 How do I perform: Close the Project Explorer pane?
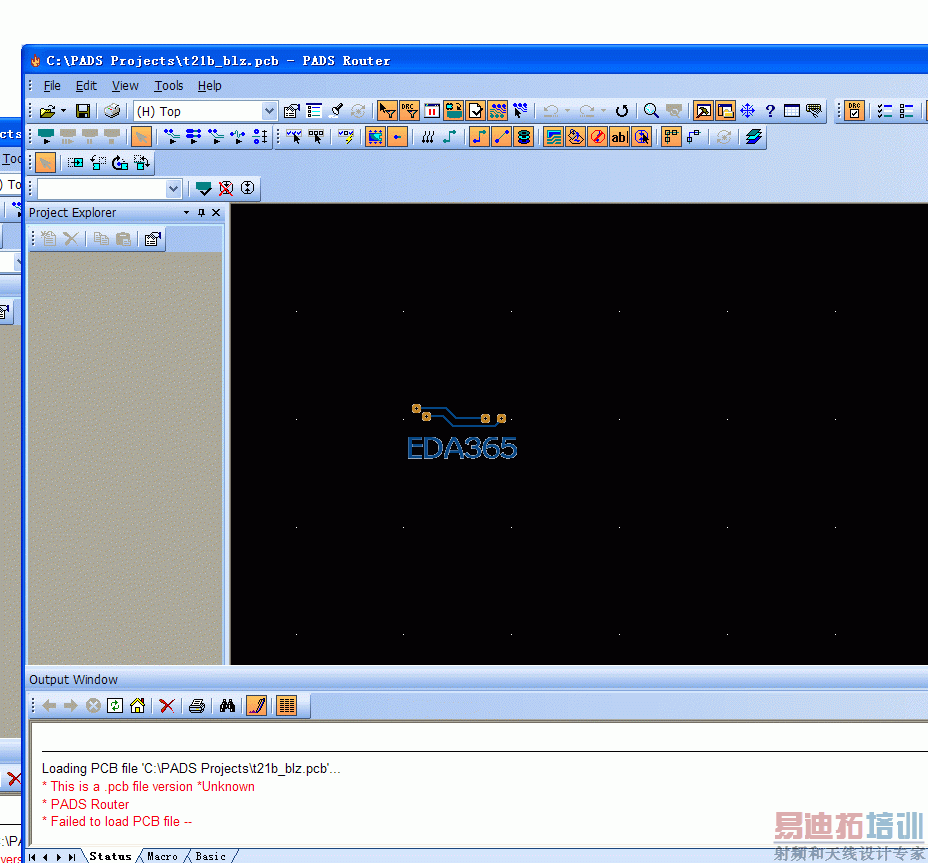(x=216, y=212)
